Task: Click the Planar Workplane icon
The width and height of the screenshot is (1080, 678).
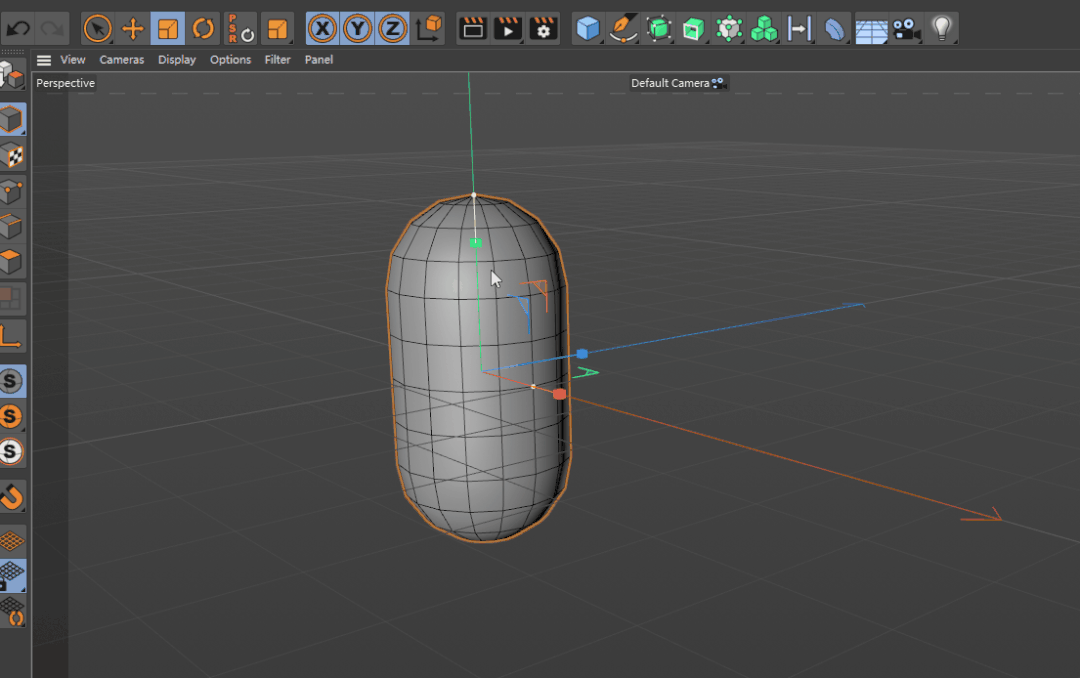Action: point(12,611)
